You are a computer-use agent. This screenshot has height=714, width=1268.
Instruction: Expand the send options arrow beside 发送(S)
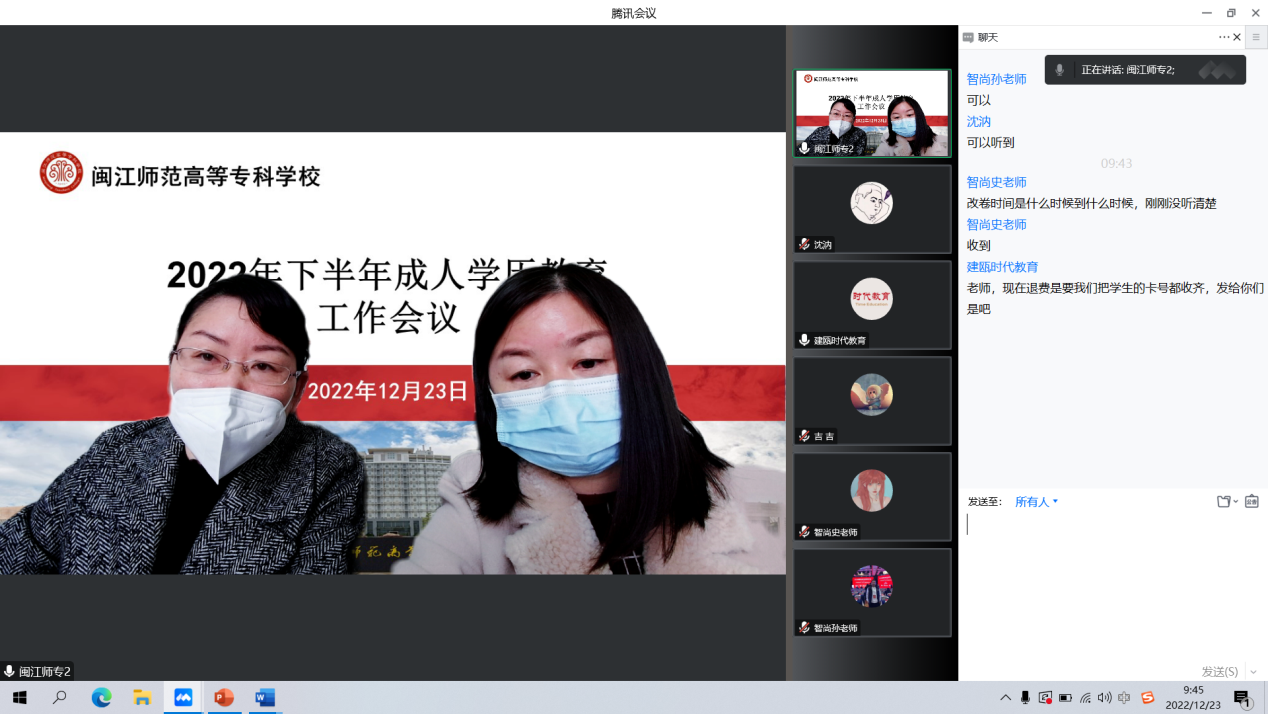point(1254,672)
